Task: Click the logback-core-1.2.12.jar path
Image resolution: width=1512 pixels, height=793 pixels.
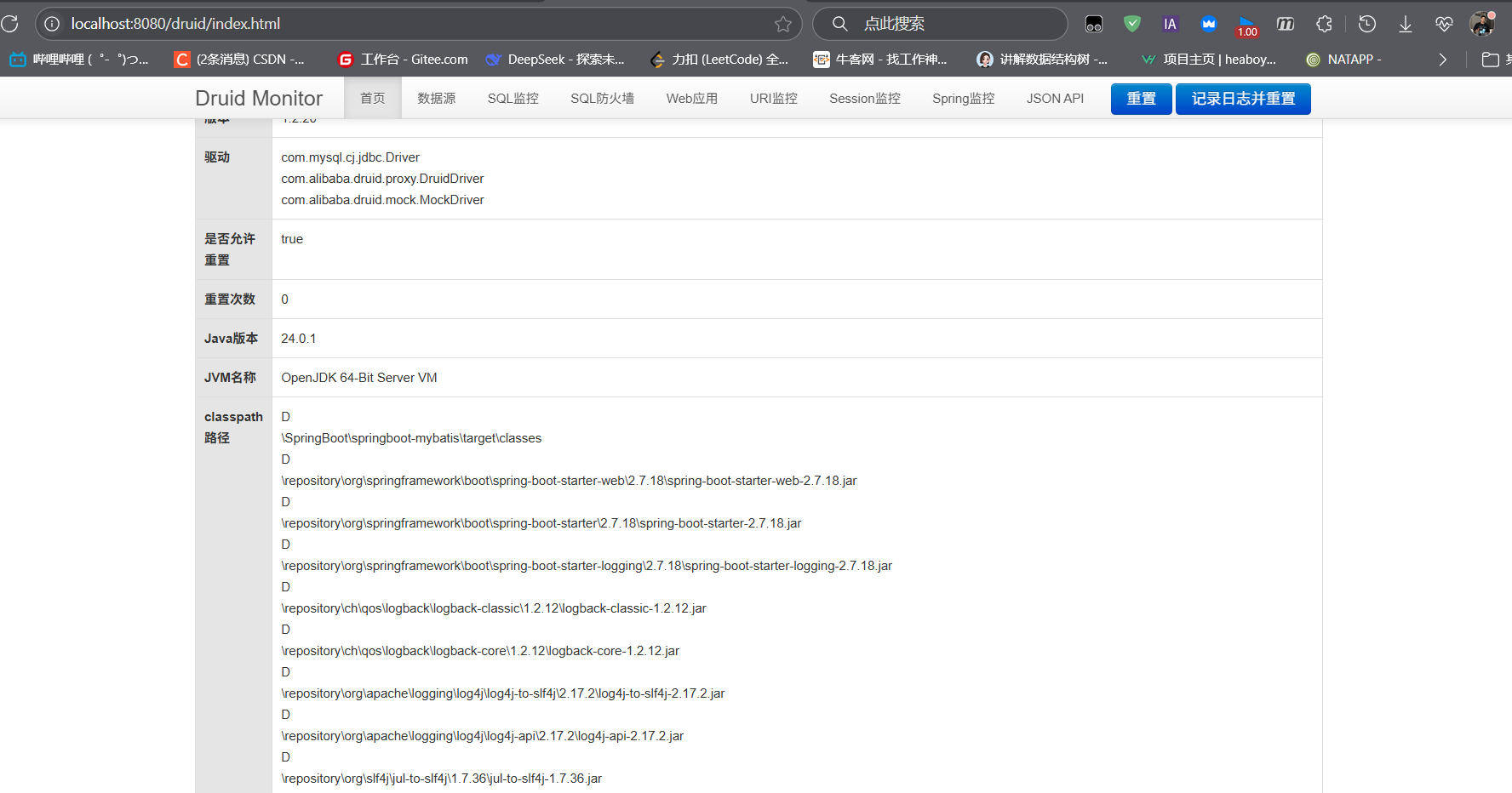Action: pos(480,651)
